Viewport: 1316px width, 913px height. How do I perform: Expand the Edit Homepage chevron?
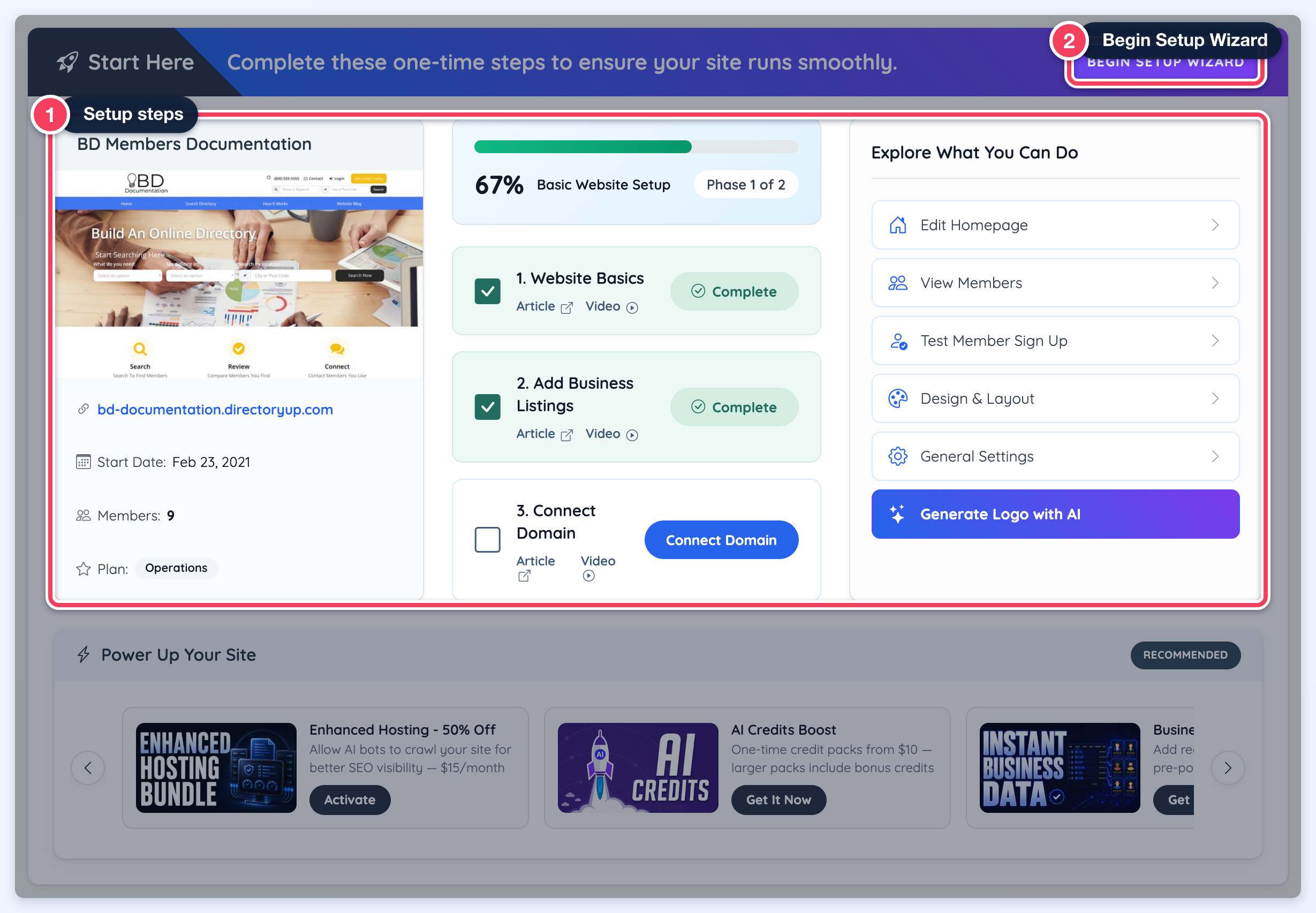pyautogui.click(x=1215, y=225)
